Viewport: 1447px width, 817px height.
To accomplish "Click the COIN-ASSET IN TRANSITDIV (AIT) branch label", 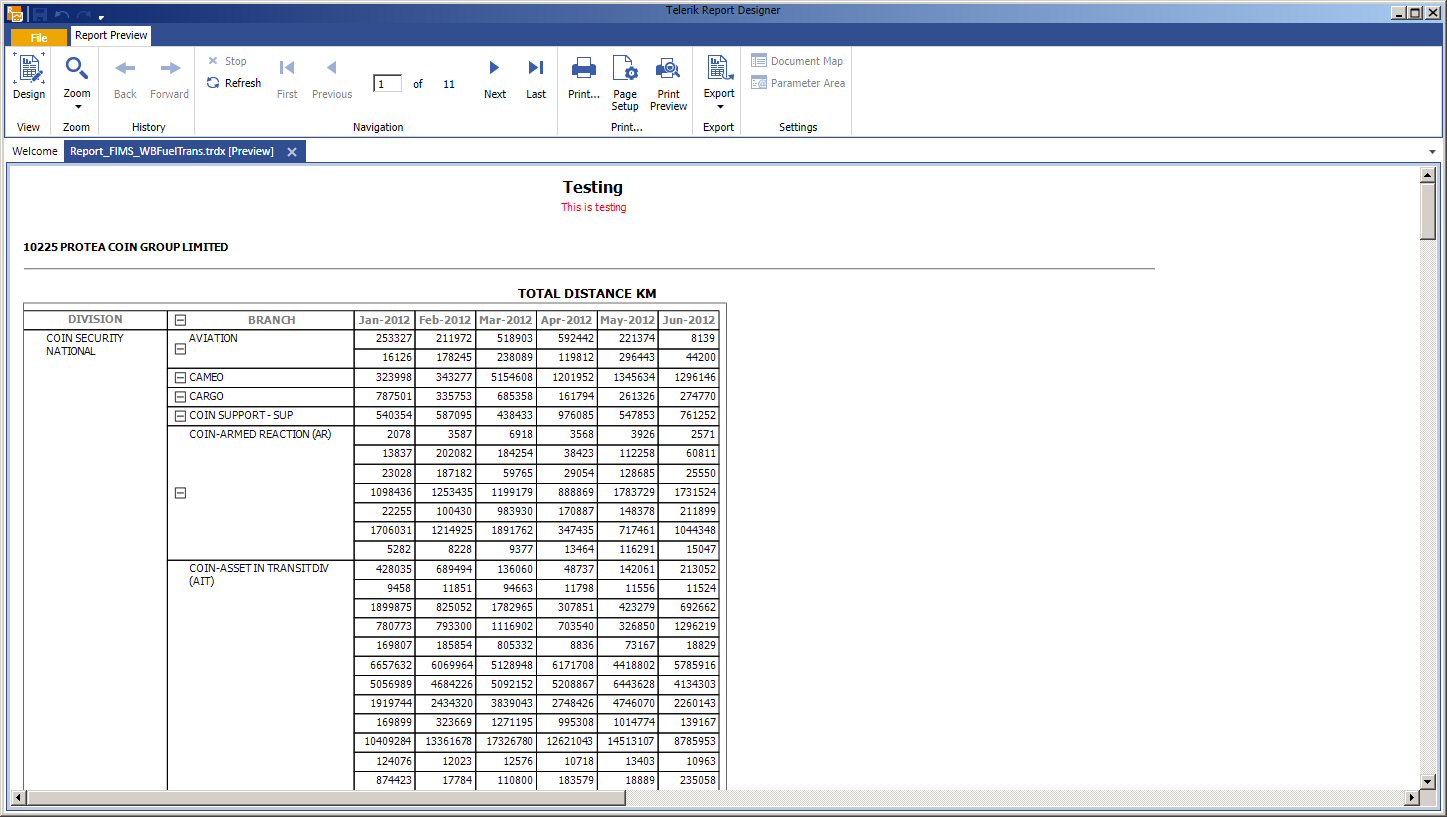I will [259, 575].
